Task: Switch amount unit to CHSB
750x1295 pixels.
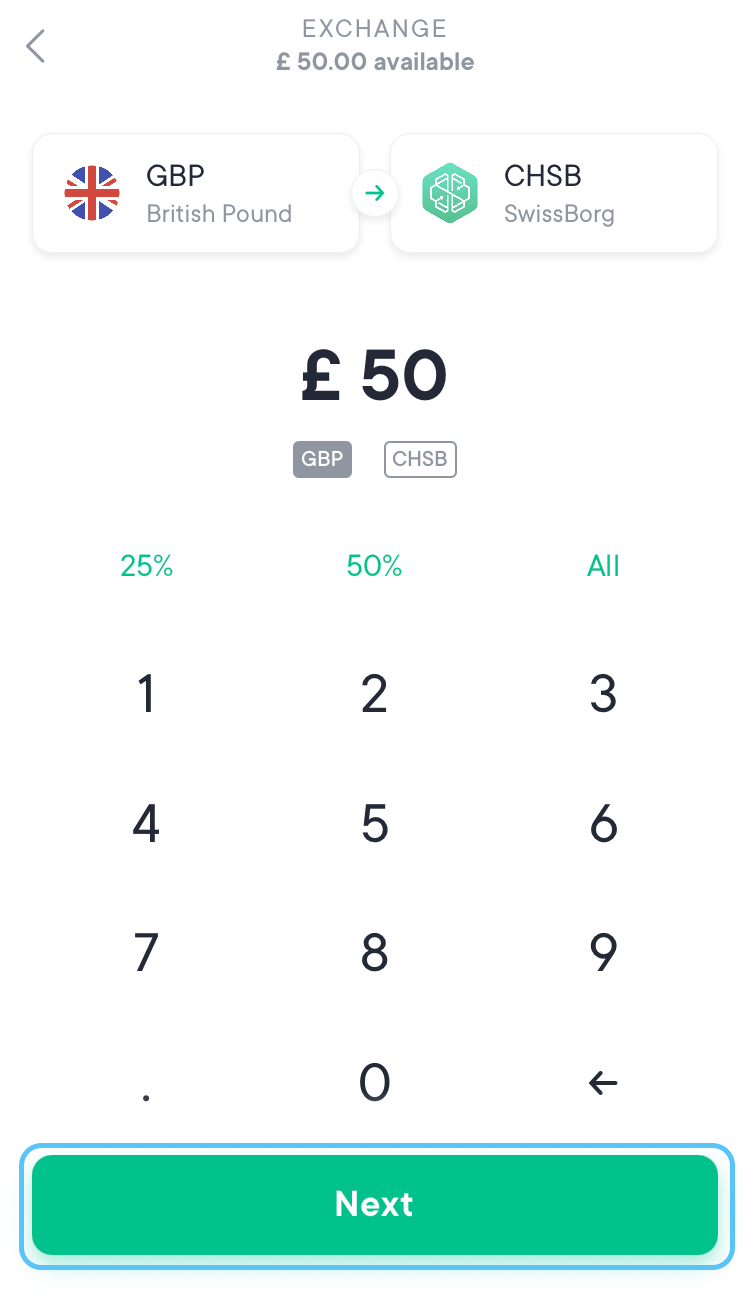Action: [420, 460]
